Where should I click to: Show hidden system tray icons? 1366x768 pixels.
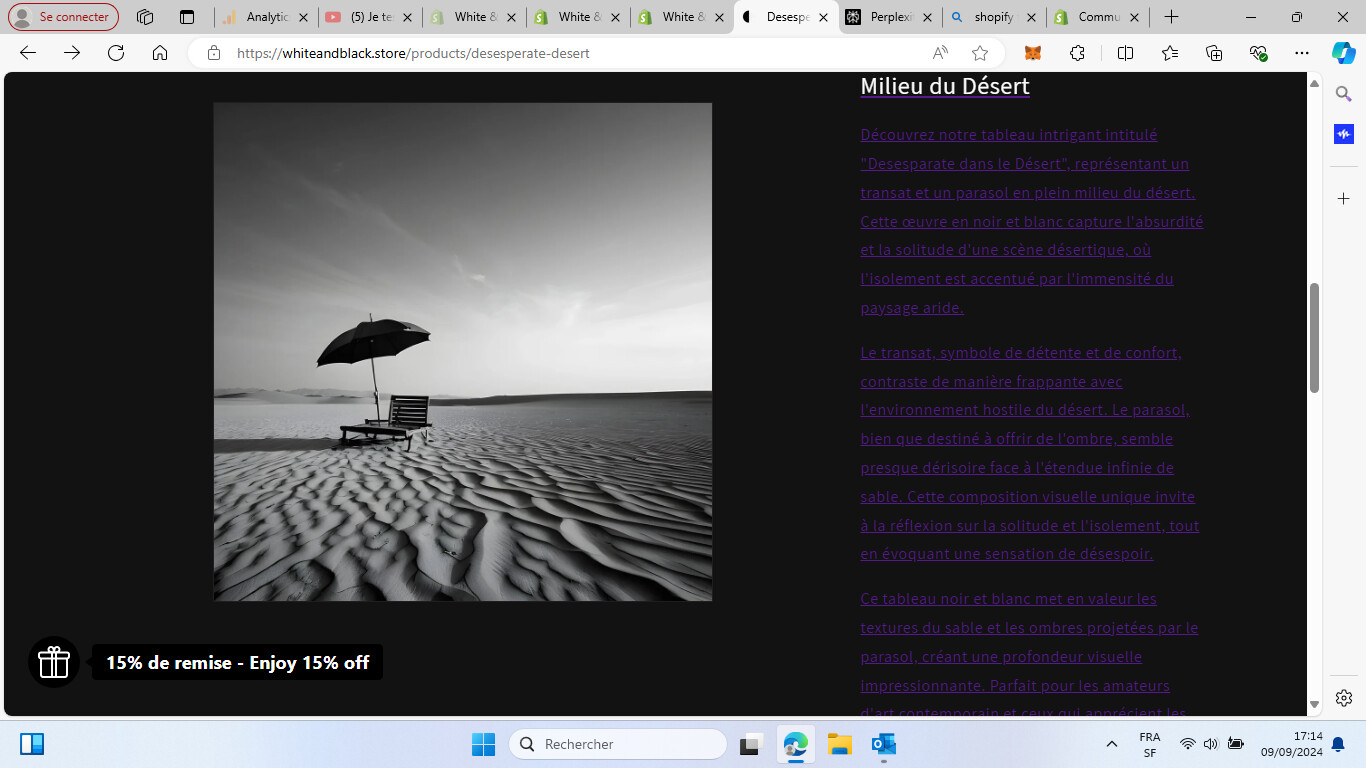pyautogui.click(x=1112, y=744)
